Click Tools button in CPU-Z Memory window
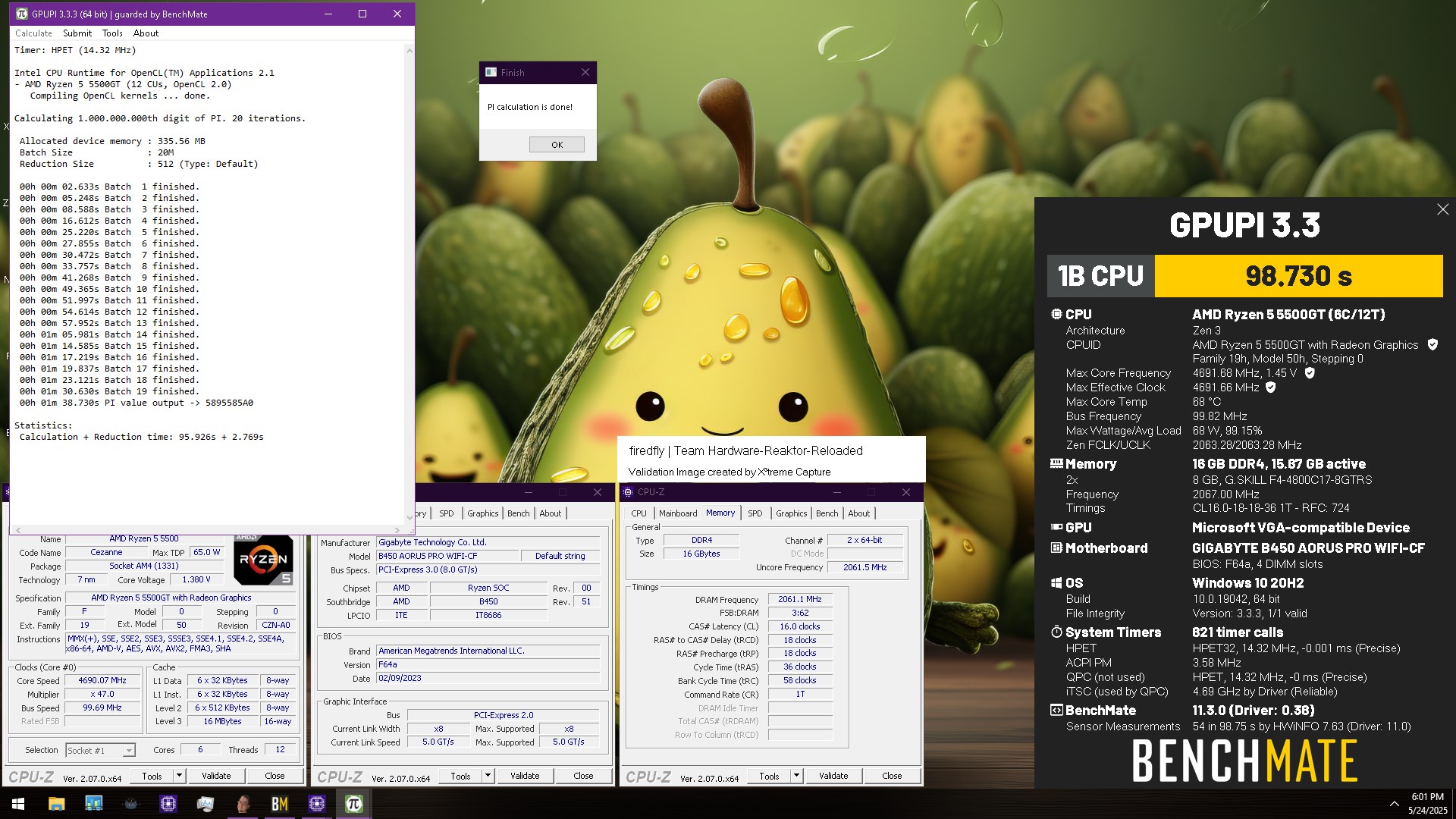The height and width of the screenshot is (819, 1456). [x=769, y=776]
